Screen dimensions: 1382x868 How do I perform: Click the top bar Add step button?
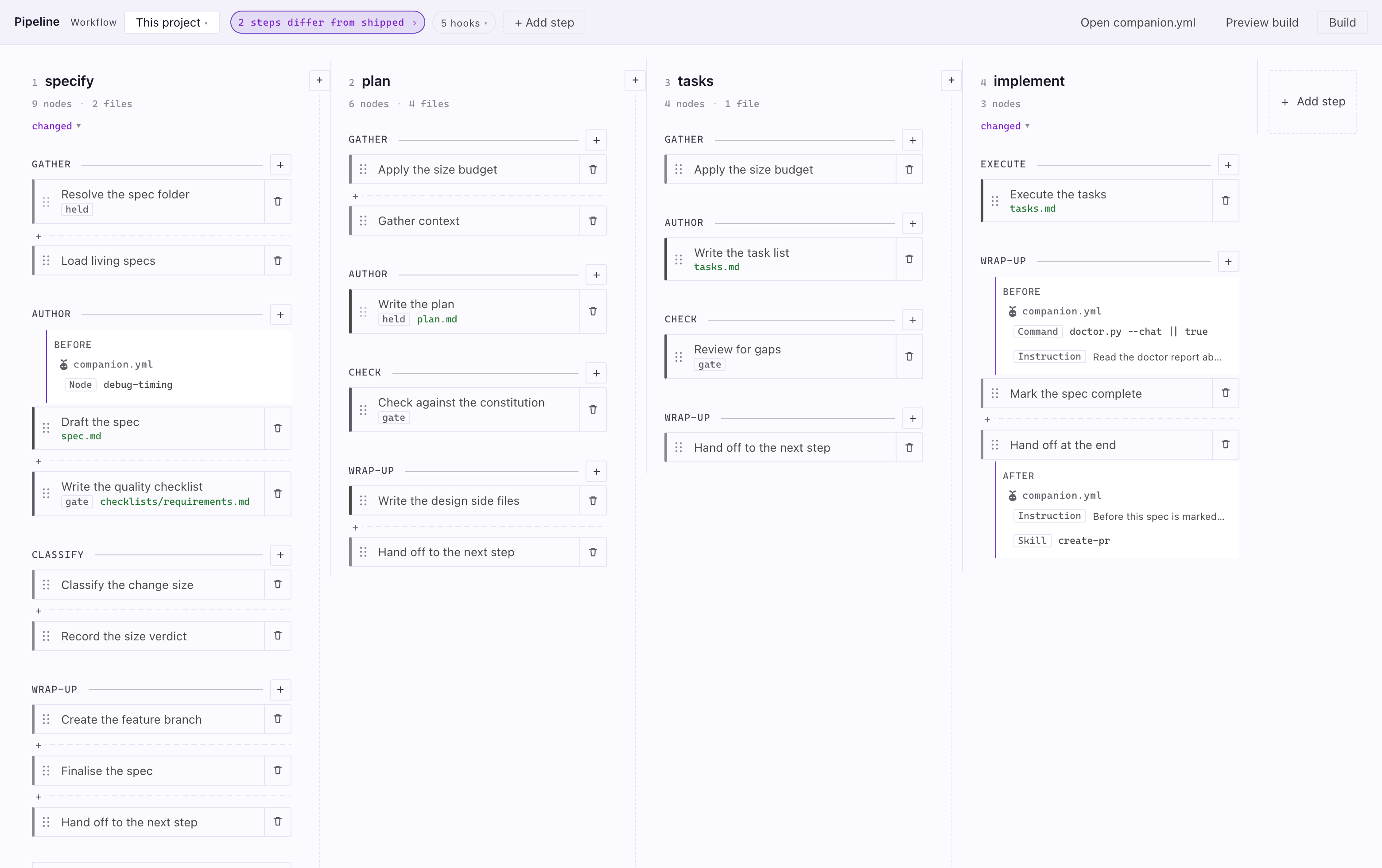(x=544, y=23)
